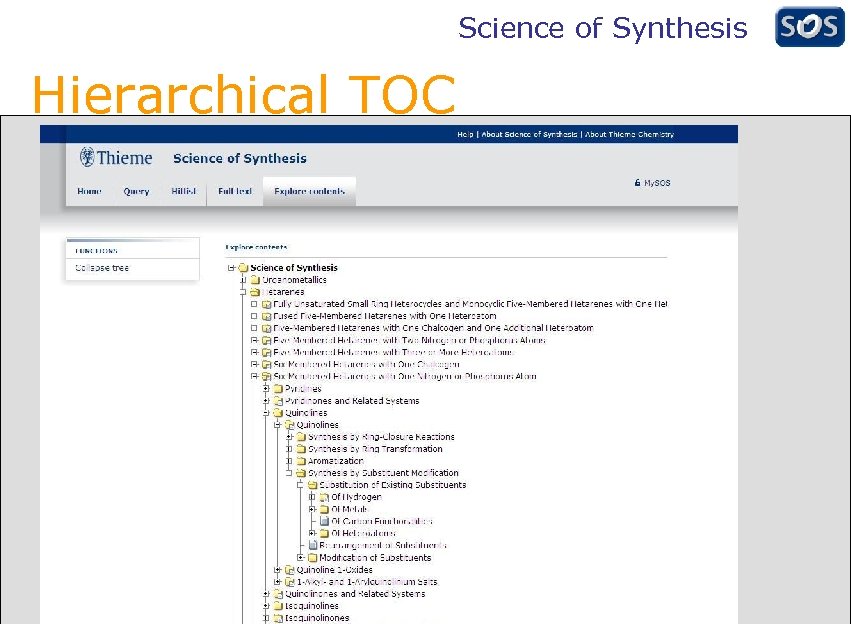Expand Six-Membered Hetarenes with One Chalcogen node
The width and height of the screenshot is (851, 624).
pos(254,365)
